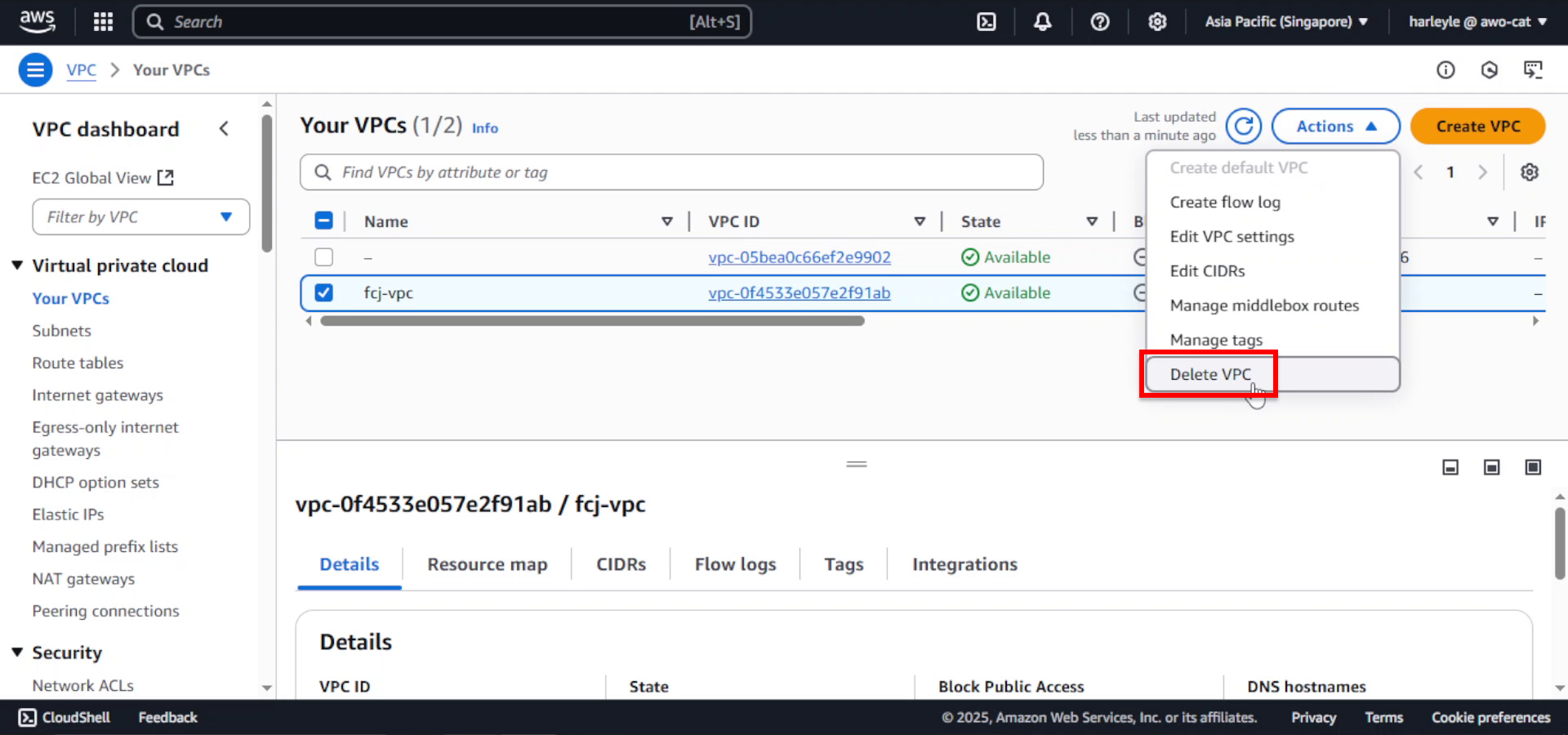This screenshot has width=1568, height=735.
Task: Toggle the hamburger navigation menu
Action: tap(35, 70)
